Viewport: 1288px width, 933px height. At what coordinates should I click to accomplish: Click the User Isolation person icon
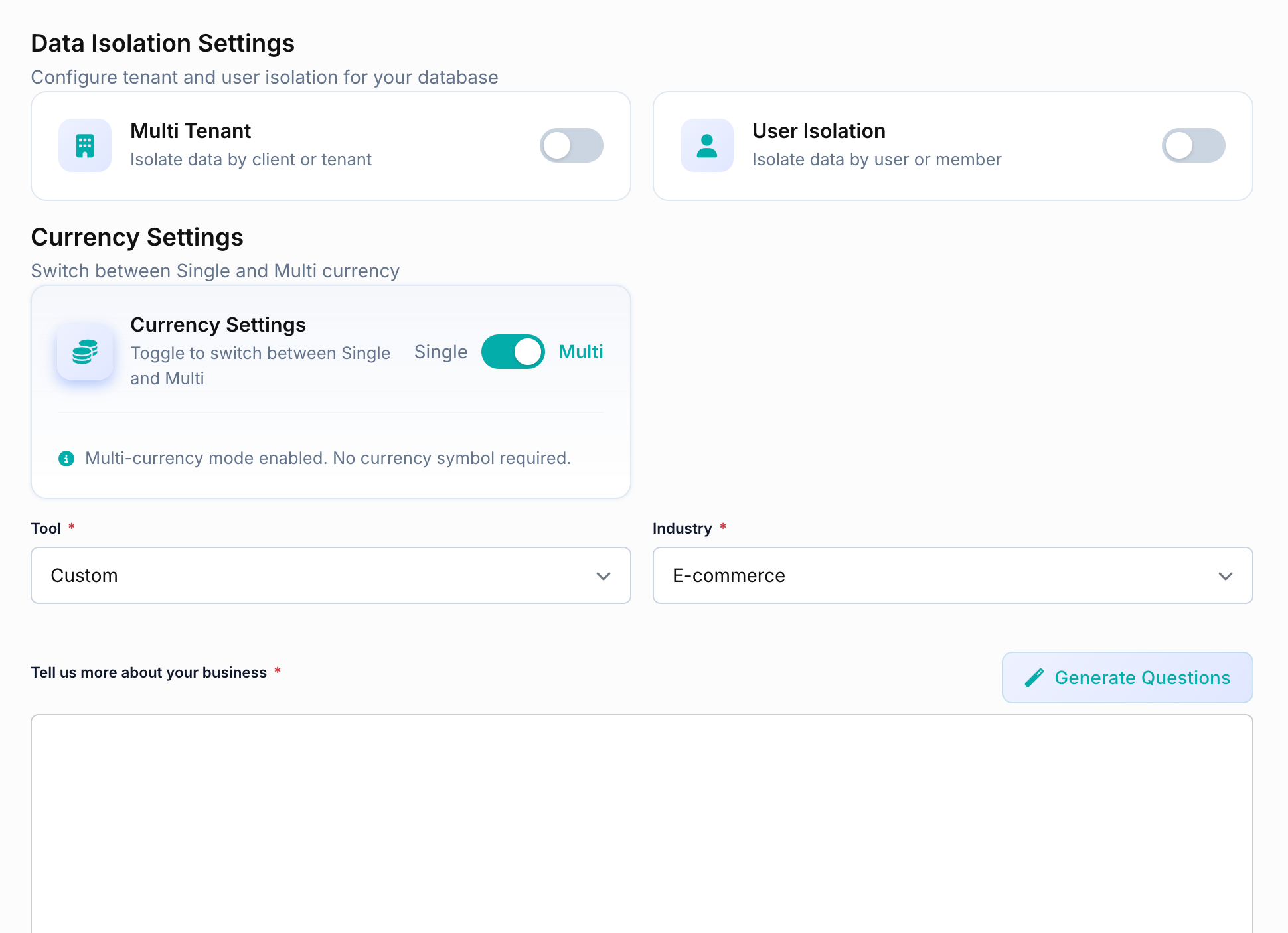[x=707, y=145]
